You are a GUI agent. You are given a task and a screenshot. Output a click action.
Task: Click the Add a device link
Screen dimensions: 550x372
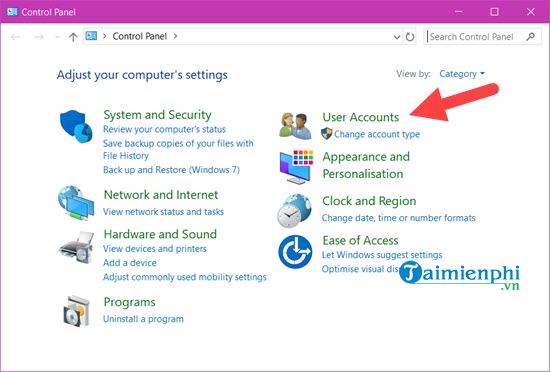click(130, 263)
